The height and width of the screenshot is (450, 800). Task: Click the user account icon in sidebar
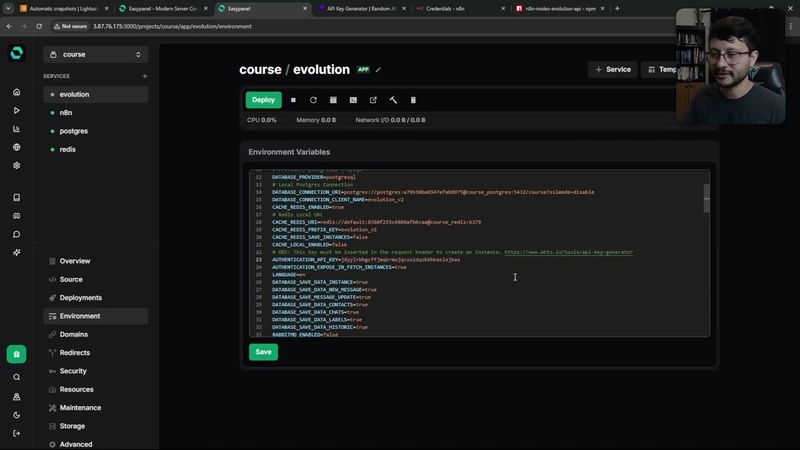tap(16, 396)
